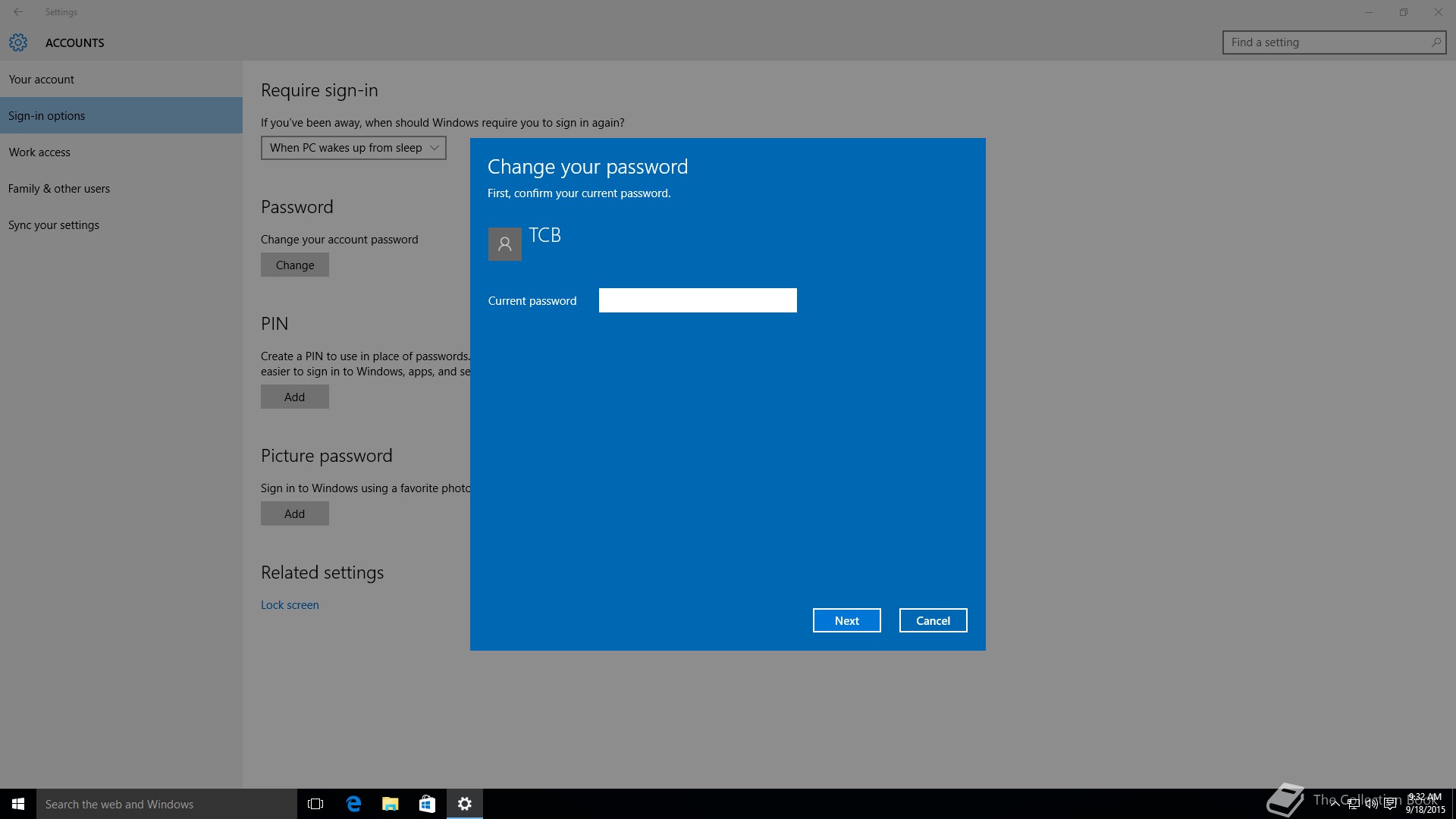Click the user avatar icon for TCB
Image resolution: width=1456 pixels, height=819 pixels.
point(504,244)
